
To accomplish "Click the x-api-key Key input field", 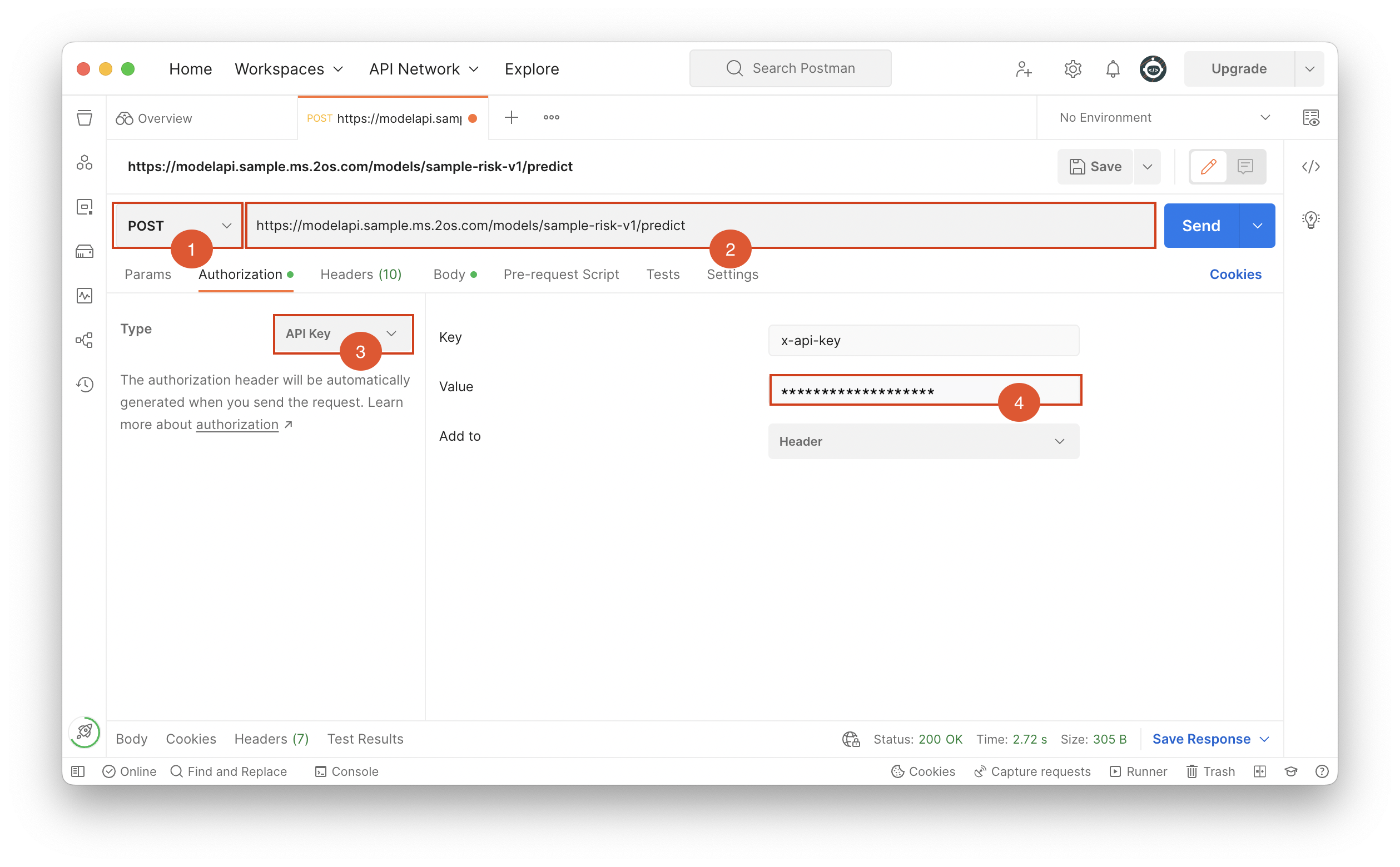I will tap(924, 340).
